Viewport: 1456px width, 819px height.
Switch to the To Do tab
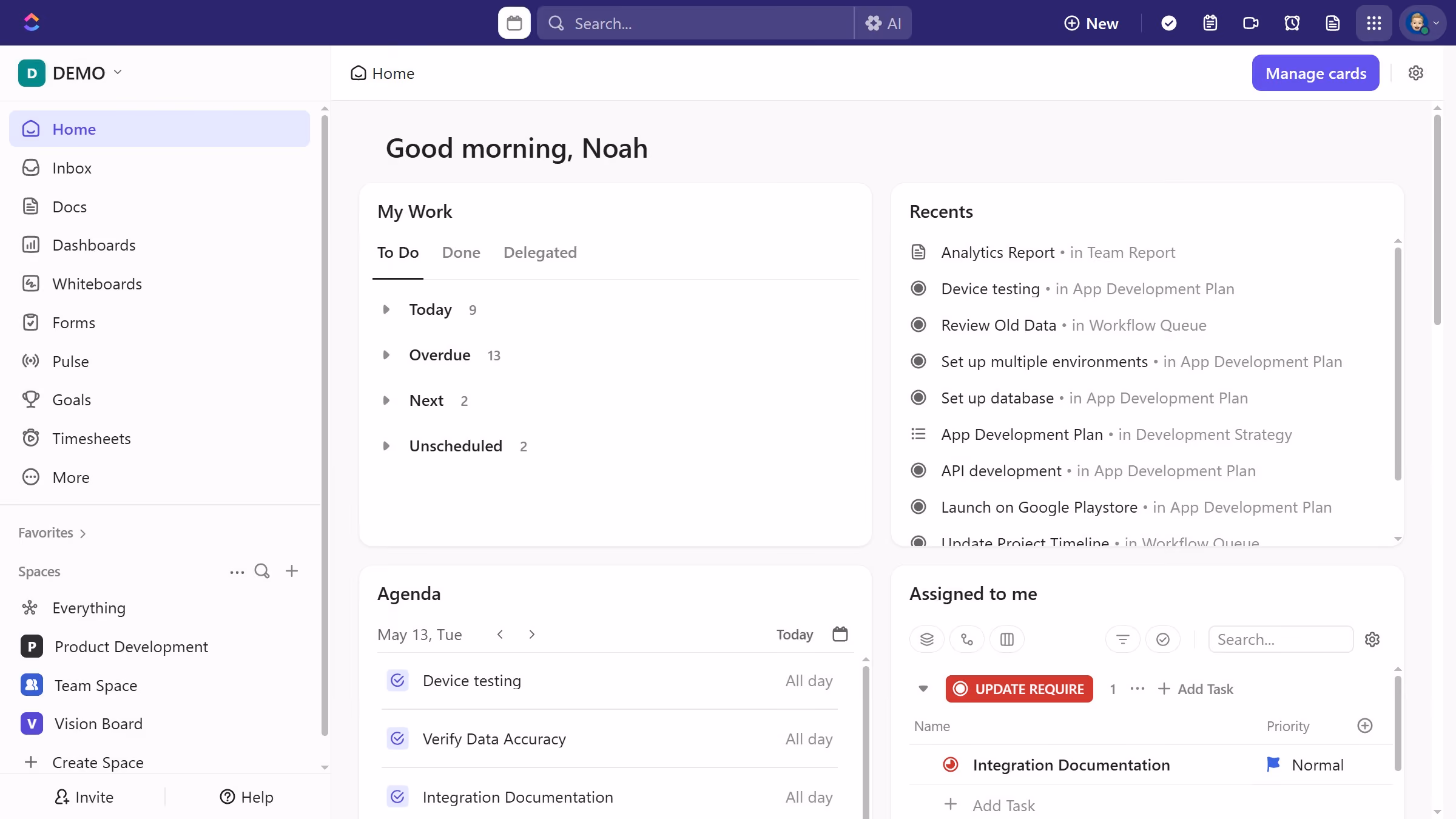(x=398, y=252)
